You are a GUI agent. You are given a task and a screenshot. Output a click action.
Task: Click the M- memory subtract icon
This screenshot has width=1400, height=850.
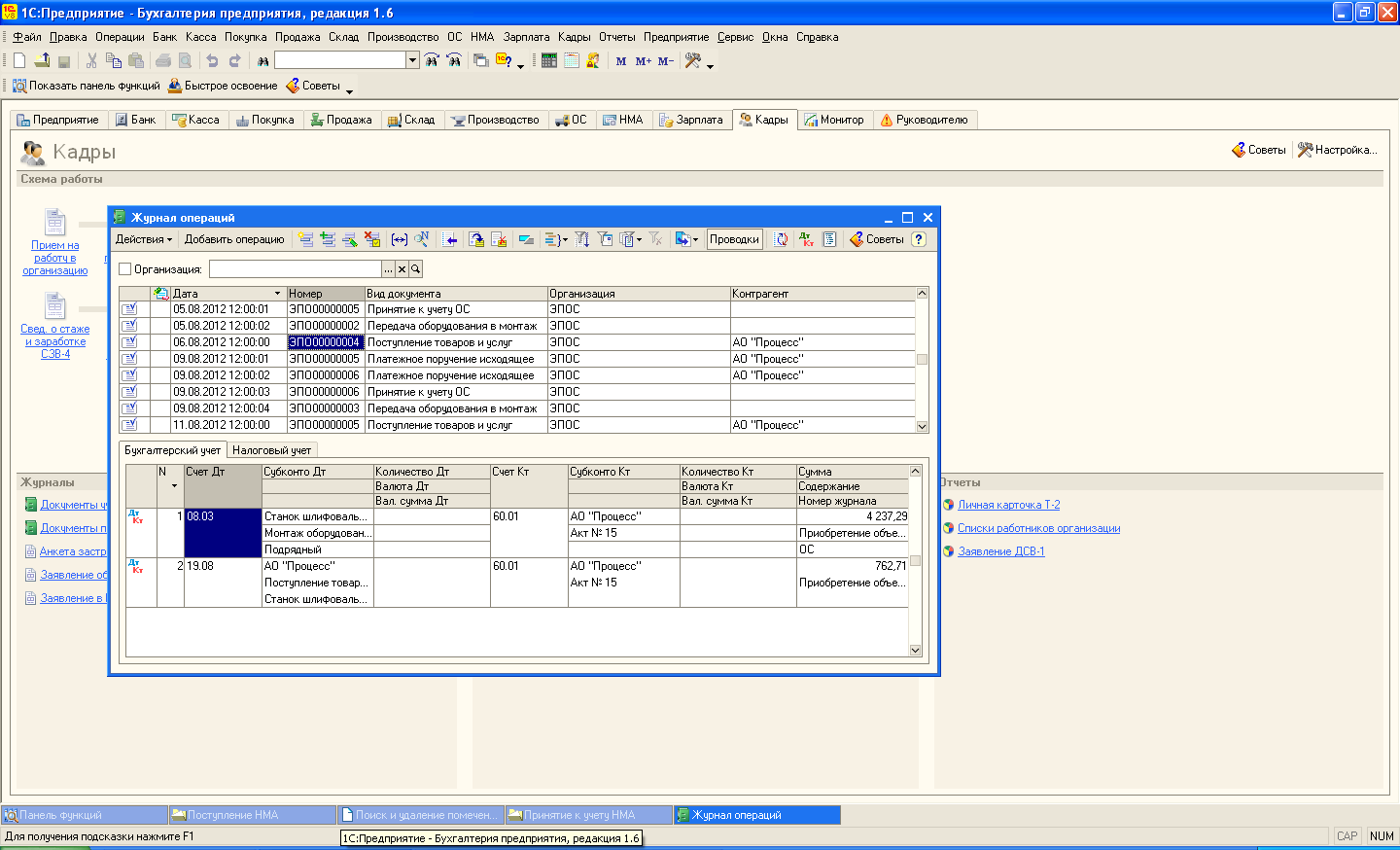point(666,60)
